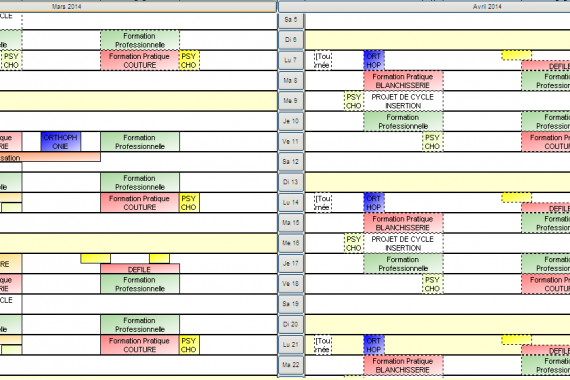Open the blue ORTHOPHONIE event in March
Image resolution: width=570 pixels, height=380 pixels.
(61, 142)
